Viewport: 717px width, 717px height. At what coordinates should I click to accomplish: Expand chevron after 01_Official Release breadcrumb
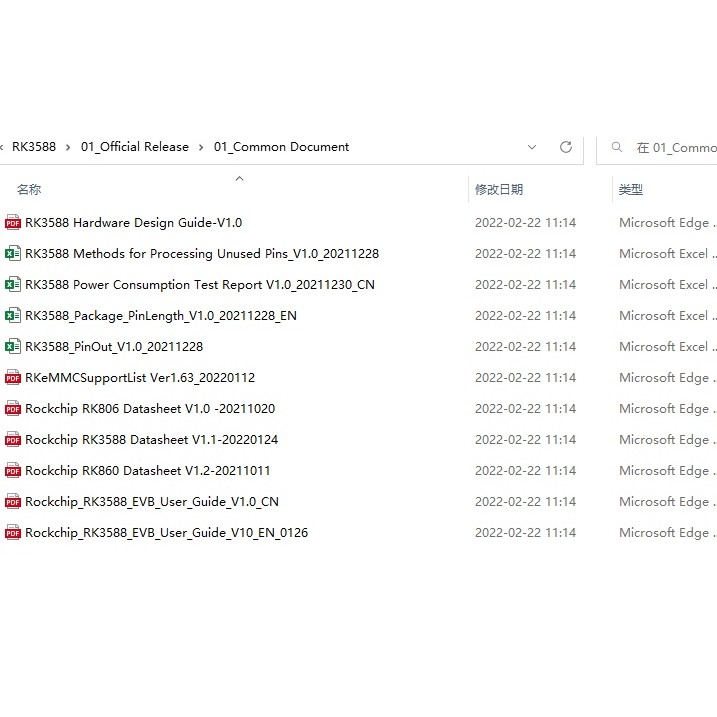(x=201, y=147)
